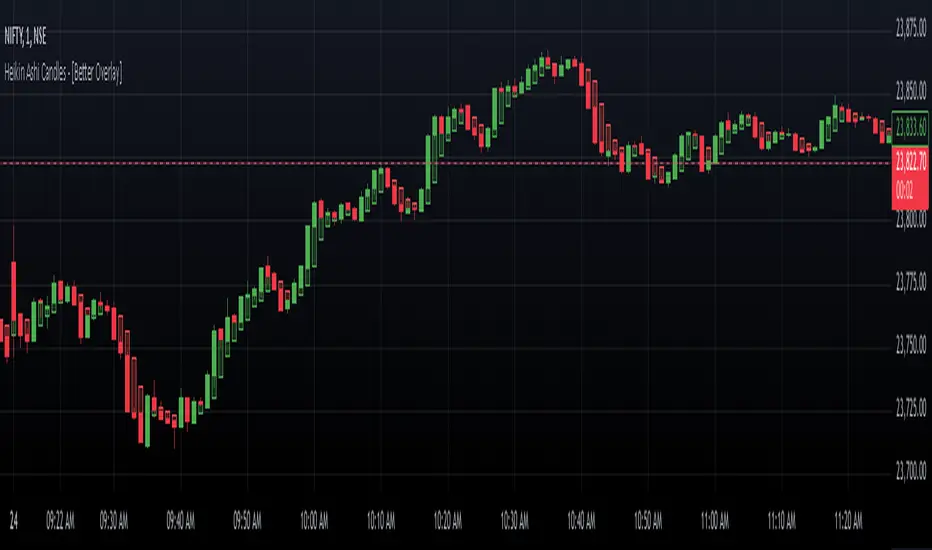The width and height of the screenshot is (932, 550).
Task: Click the 23,725.00 price axis value
Action: click(x=911, y=407)
